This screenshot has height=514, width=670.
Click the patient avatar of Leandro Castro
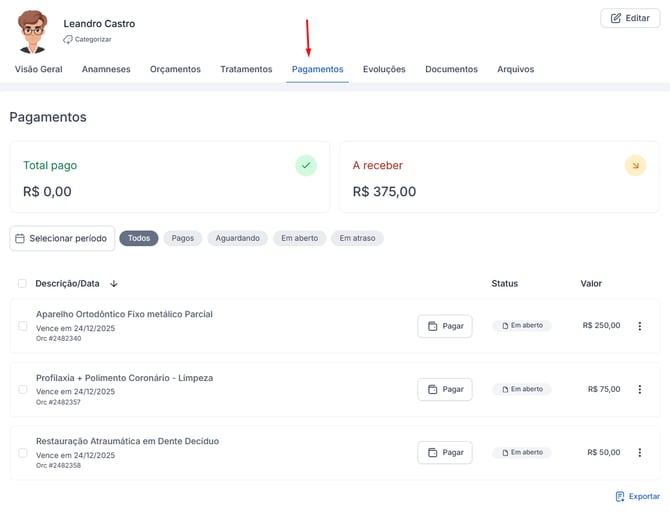click(x=32, y=31)
